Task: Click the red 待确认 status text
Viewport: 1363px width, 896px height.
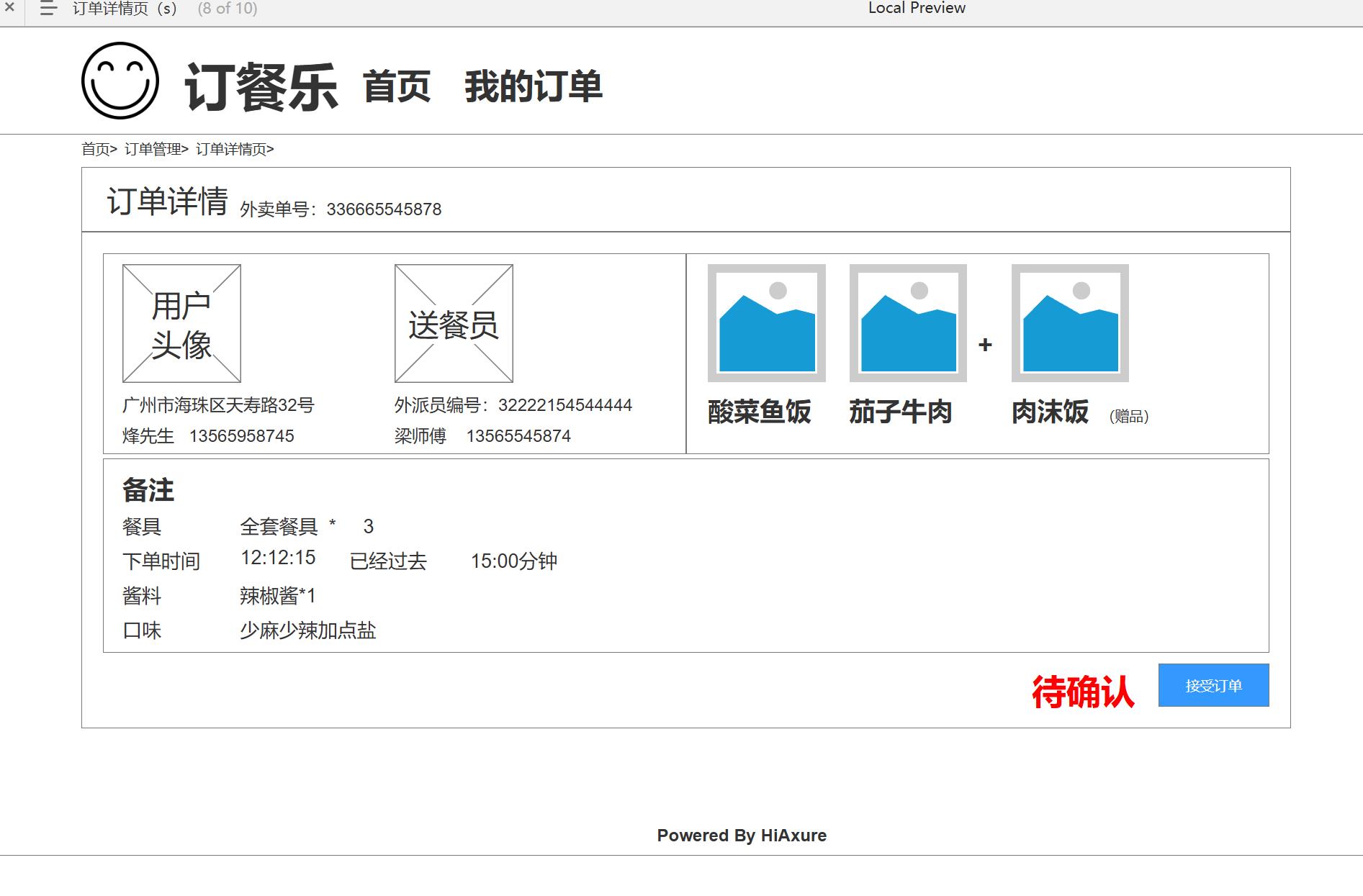Action: click(1083, 692)
